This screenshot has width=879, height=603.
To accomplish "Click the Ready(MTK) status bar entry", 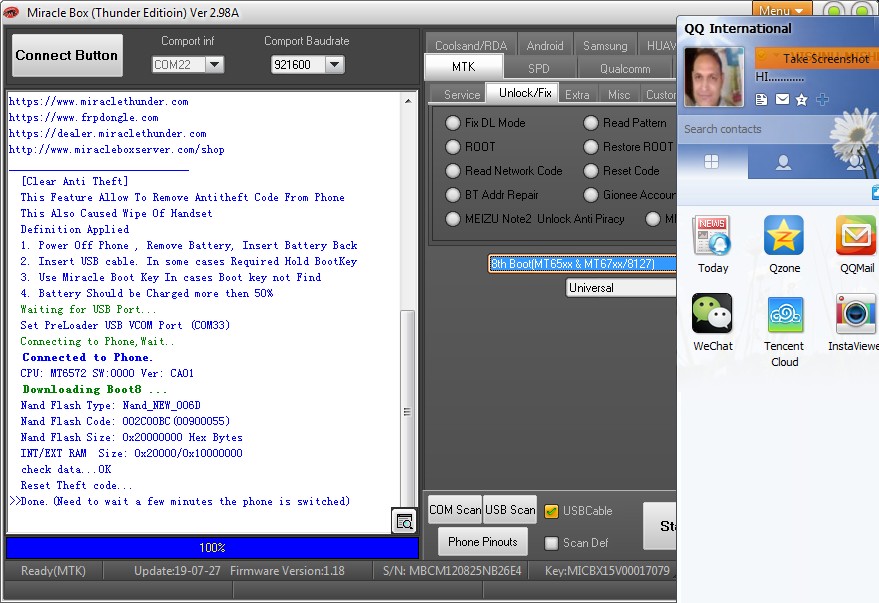I will (53, 570).
